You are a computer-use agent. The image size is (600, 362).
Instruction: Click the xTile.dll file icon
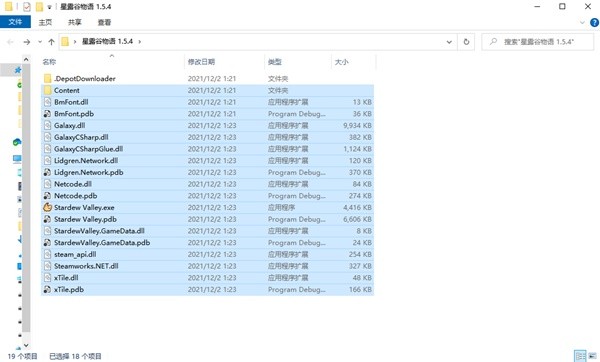click(x=47, y=278)
